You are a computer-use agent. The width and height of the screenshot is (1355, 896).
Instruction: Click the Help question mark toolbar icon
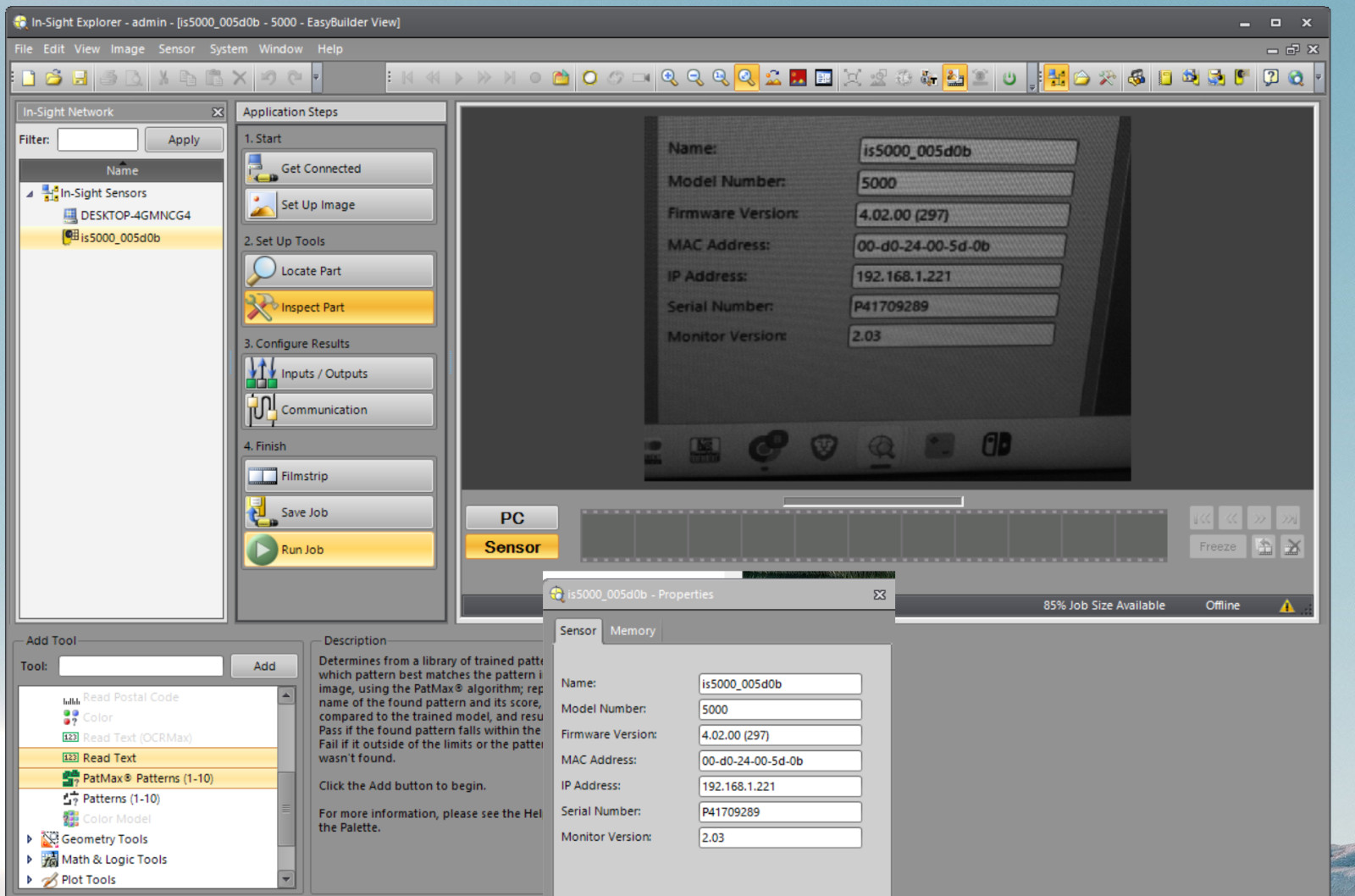(1270, 78)
